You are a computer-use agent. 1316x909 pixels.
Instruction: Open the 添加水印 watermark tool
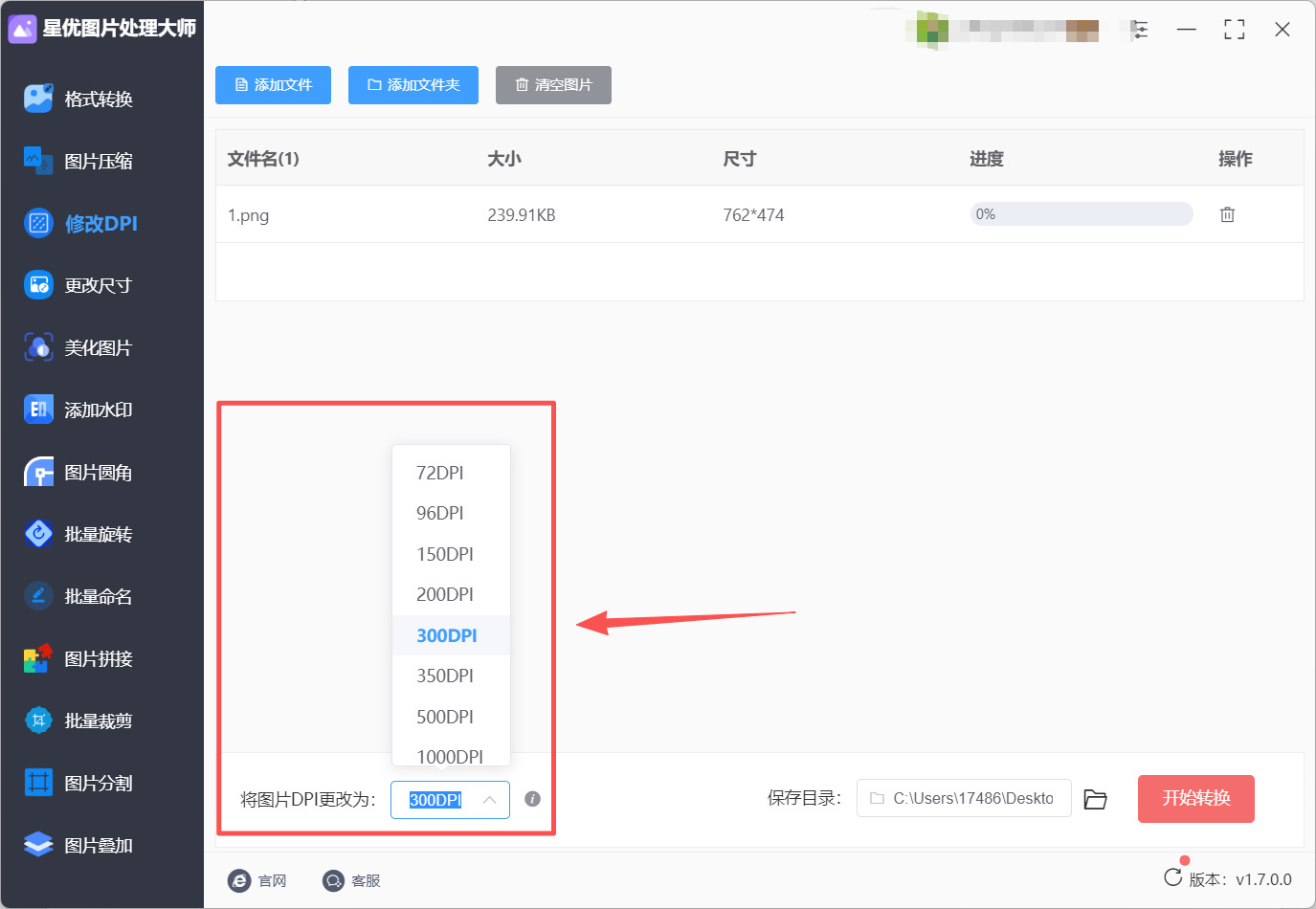[78, 410]
